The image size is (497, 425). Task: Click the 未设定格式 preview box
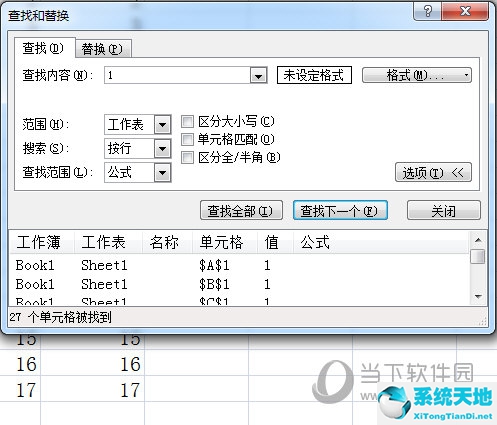314,75
